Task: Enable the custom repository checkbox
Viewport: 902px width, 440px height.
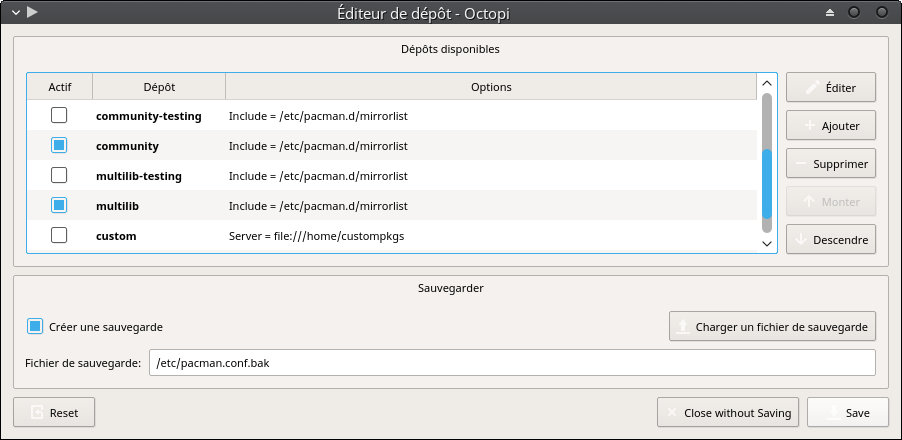Action: click(59, 235)
